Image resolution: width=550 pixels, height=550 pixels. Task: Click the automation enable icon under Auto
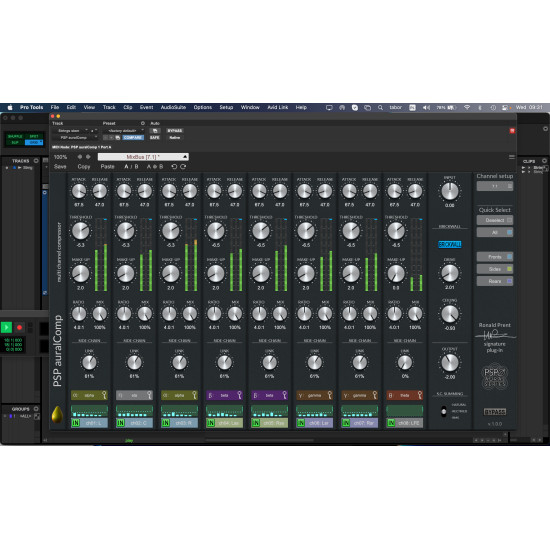tap(155, 131)
